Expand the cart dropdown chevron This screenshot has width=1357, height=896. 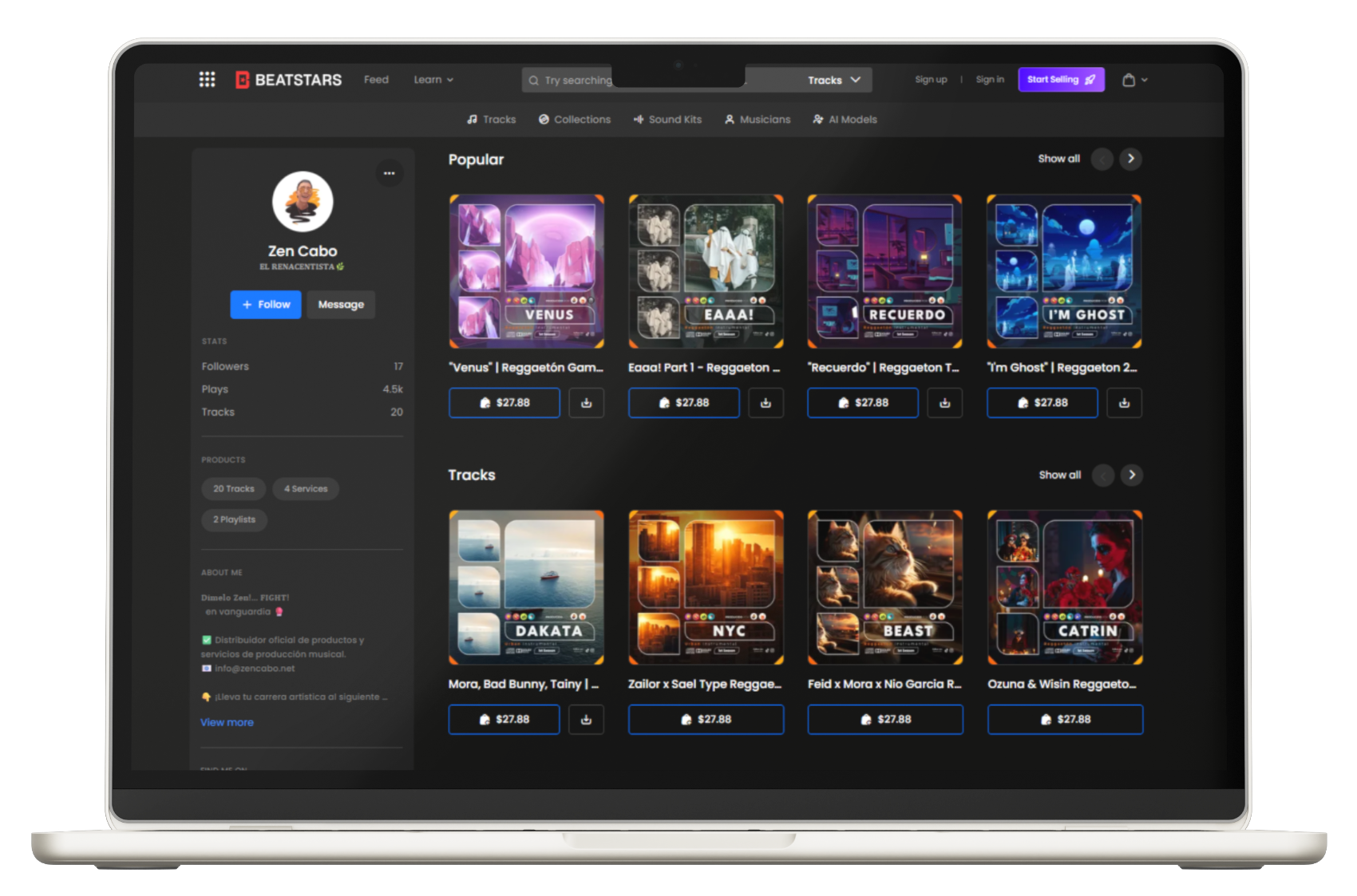click(x=1144, y=80)
